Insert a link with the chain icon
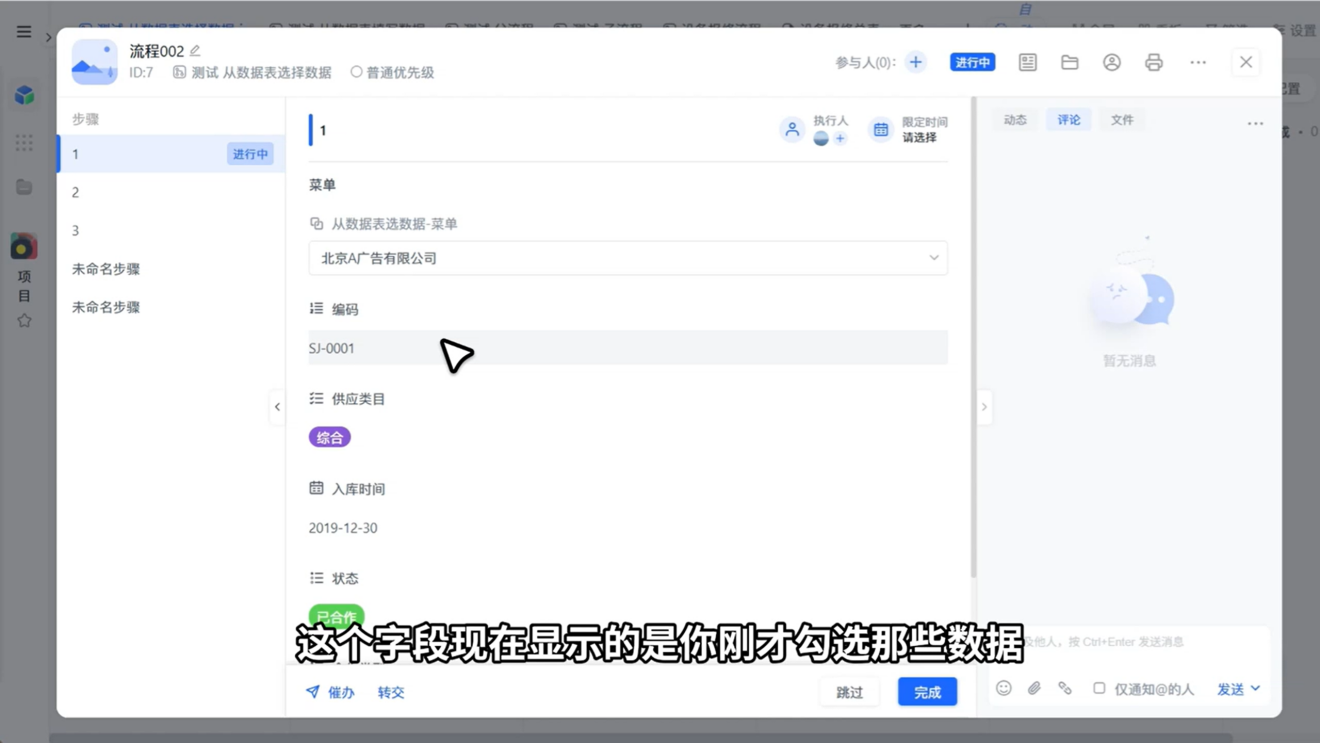Screen dimensions: 1320x743 tap(1065, 688)
